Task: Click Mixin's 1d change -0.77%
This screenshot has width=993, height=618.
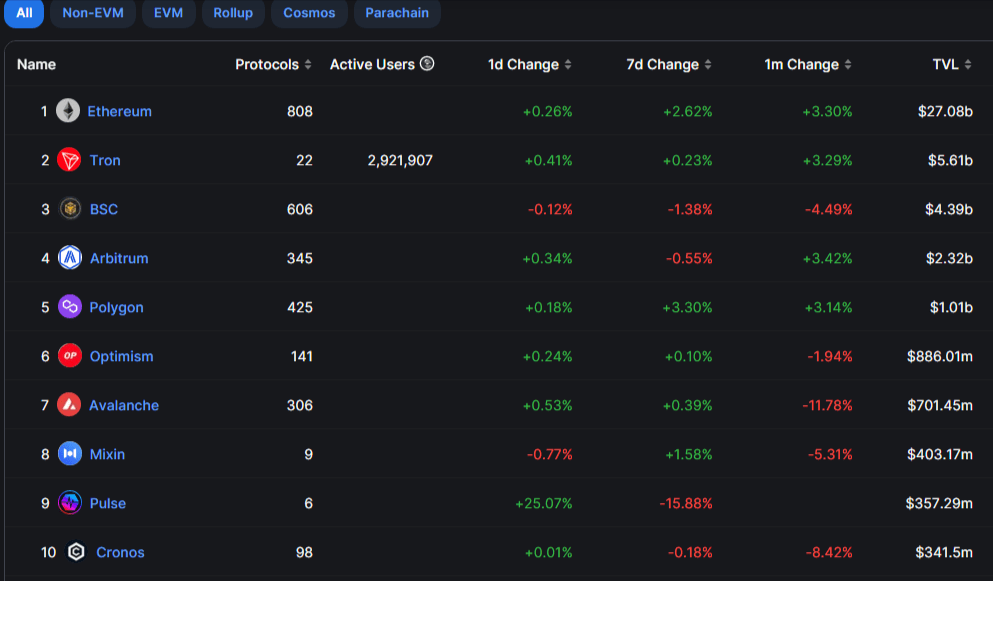Action: [550, 454]
